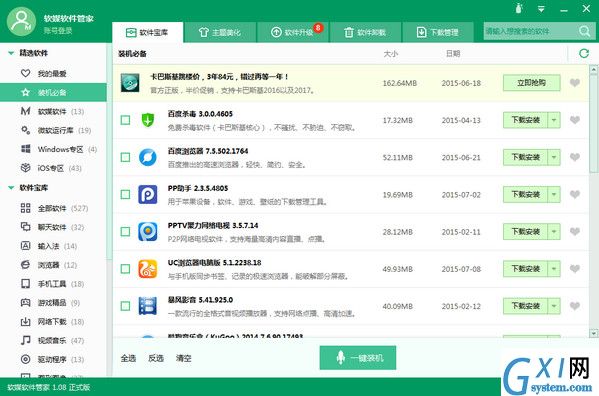The width and height of the screenshot is (599, 396).
Task: Check the 百度浏览器 checkbox
Action: pos(125,157)
